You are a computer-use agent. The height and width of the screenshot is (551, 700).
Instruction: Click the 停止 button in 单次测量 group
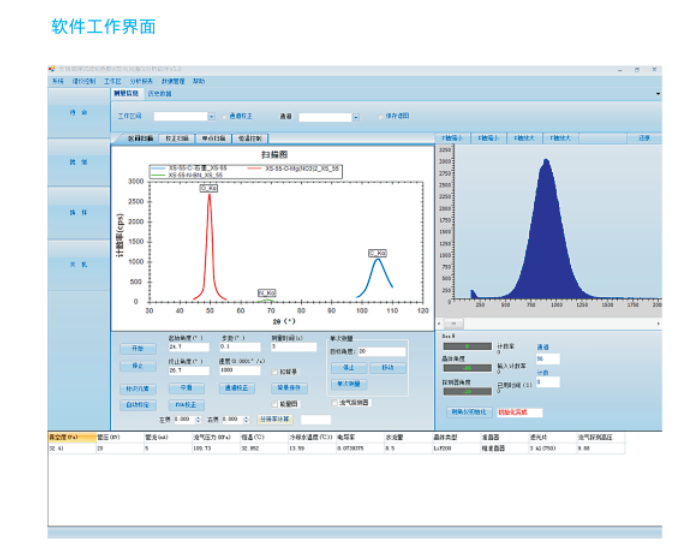click(x=349, y=368)
